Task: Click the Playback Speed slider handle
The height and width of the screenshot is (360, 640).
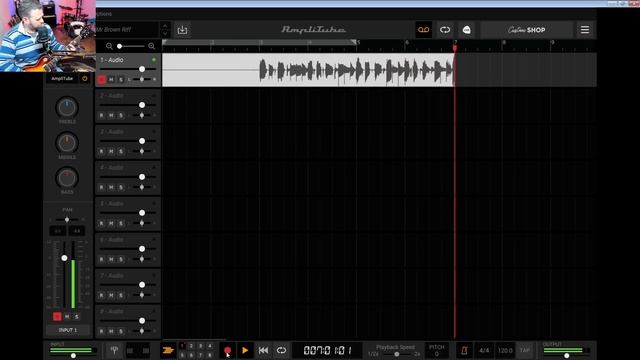Action: click(396, 354)
